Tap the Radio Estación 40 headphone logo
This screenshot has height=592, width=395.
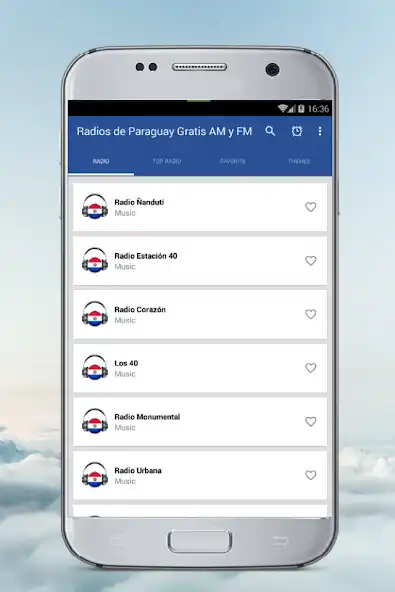click(x=95, y=260)
